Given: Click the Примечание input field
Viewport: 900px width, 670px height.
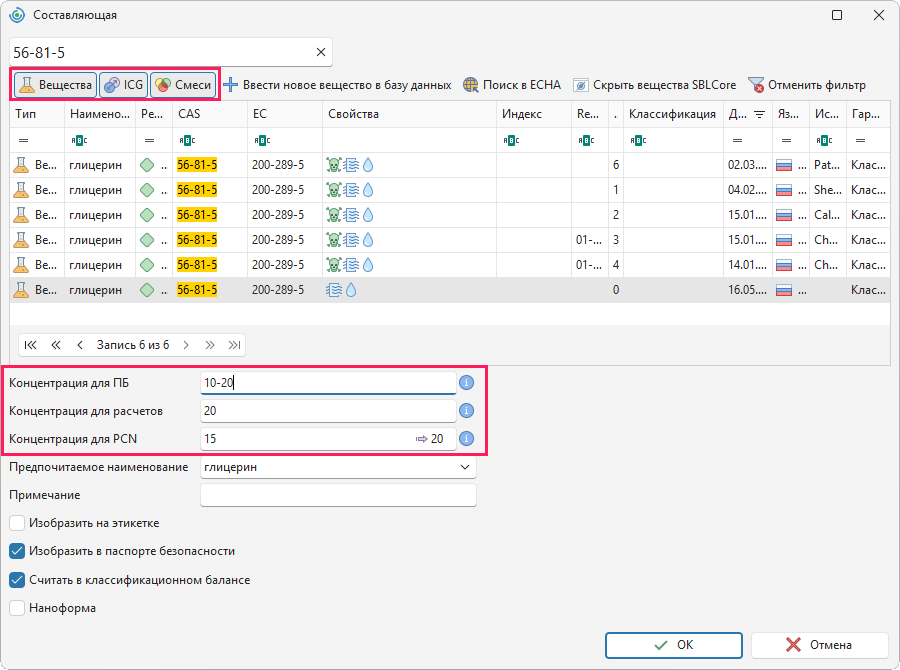Looking at the screenshot, I should point(338,495).
